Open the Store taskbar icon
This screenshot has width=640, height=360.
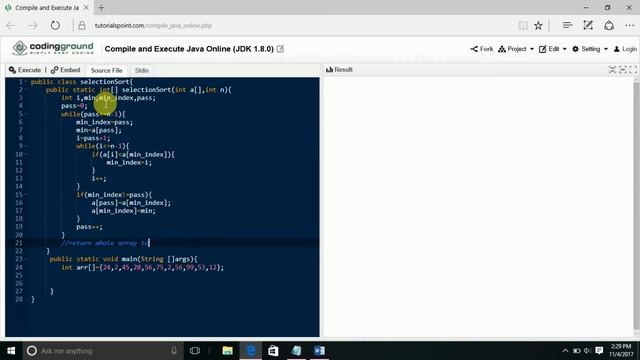point(273,351)
